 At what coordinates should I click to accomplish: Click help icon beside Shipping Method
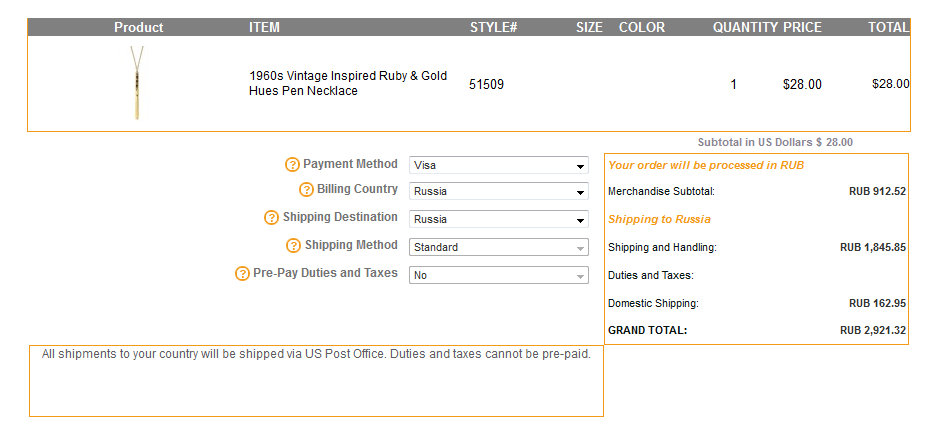293,246
